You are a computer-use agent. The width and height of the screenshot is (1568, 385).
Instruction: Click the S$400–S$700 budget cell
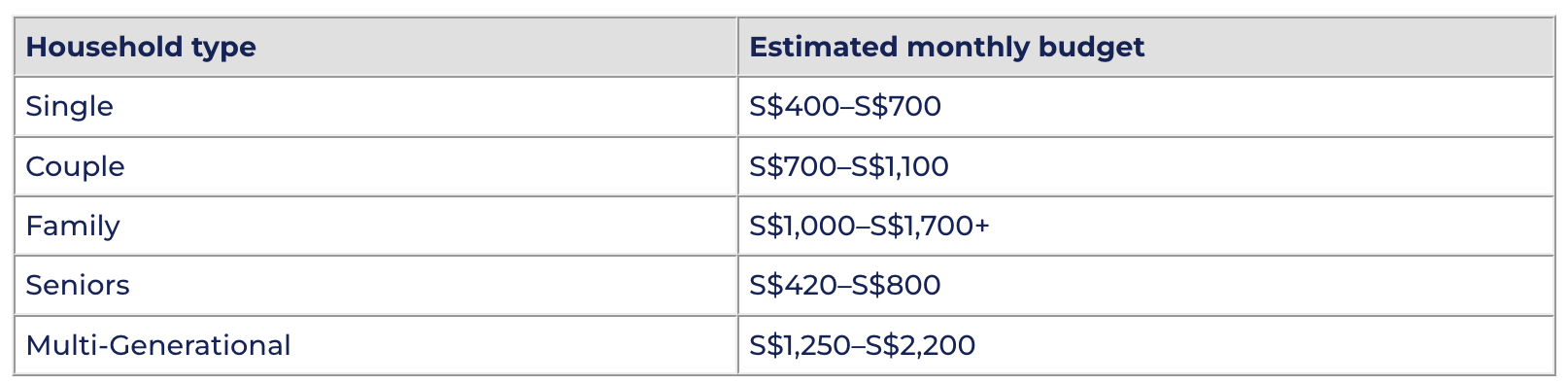click(x=1146, y=107)
